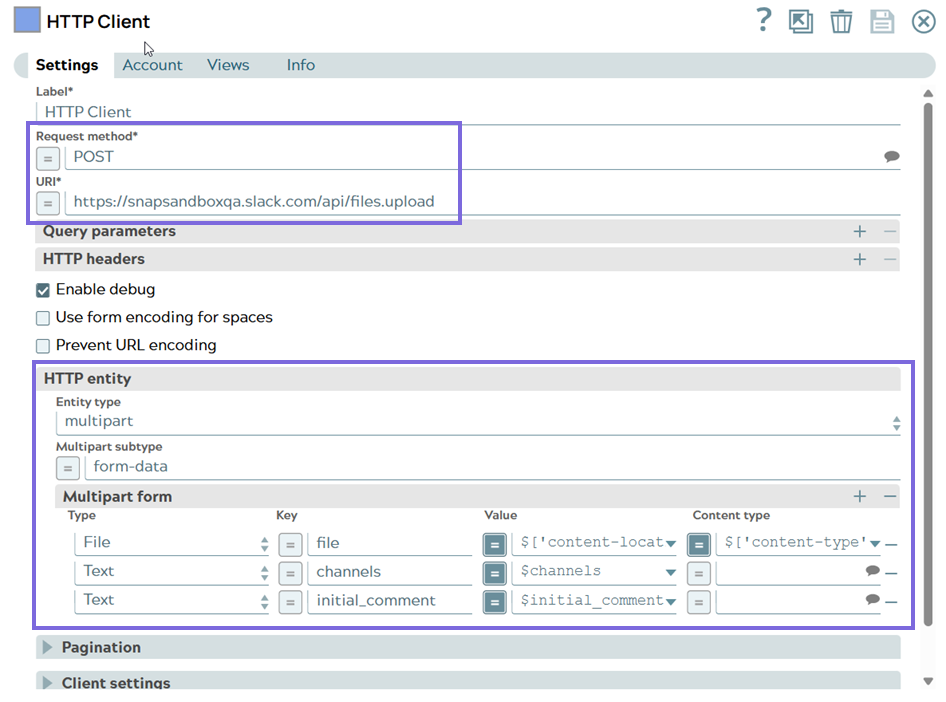This screenshot has height=702, width=946.
Task: Uncheck the Enable debug checkbox
Action: click(x=43, y=290)
